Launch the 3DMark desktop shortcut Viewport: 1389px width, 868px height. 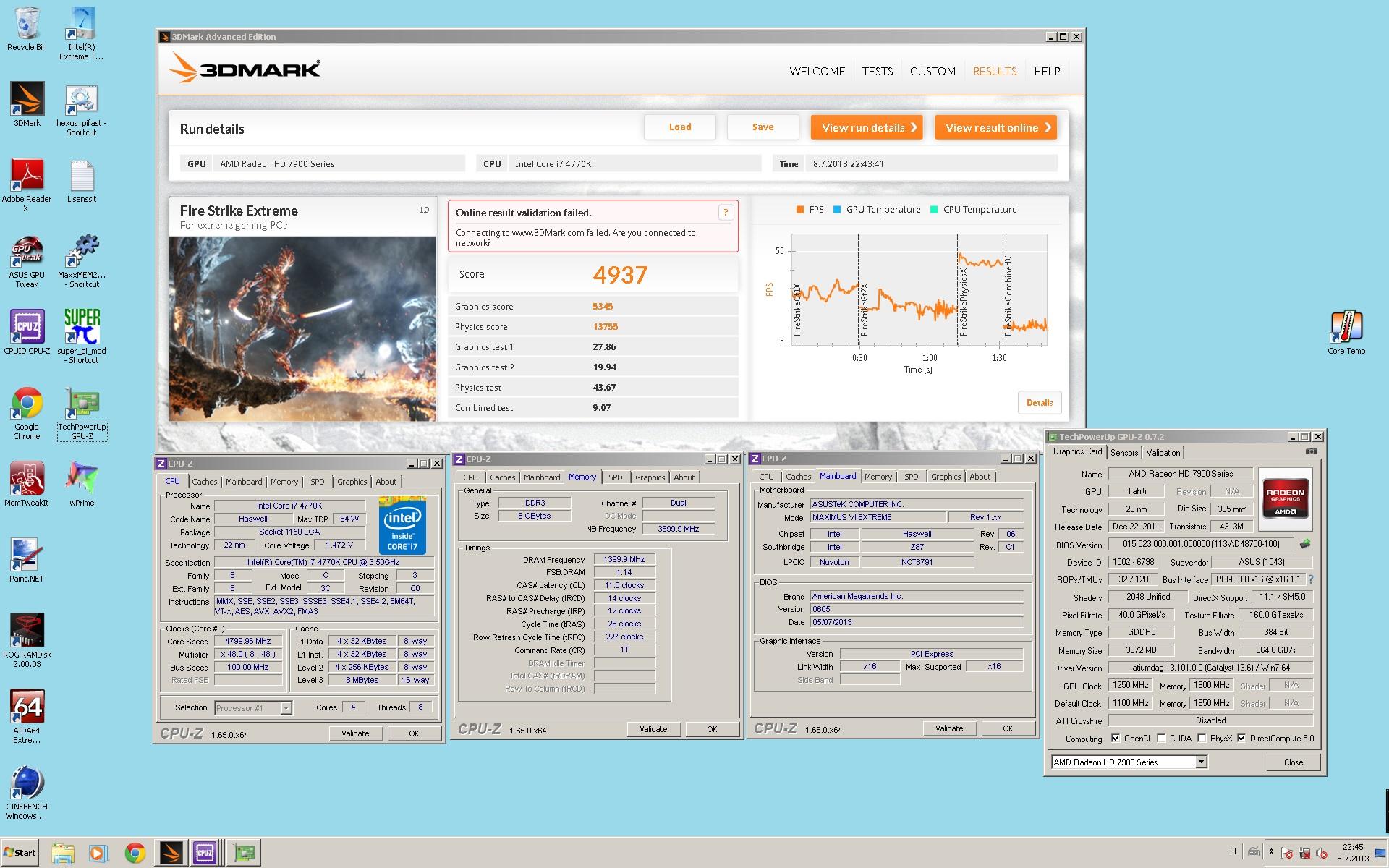tap(27, 104)
